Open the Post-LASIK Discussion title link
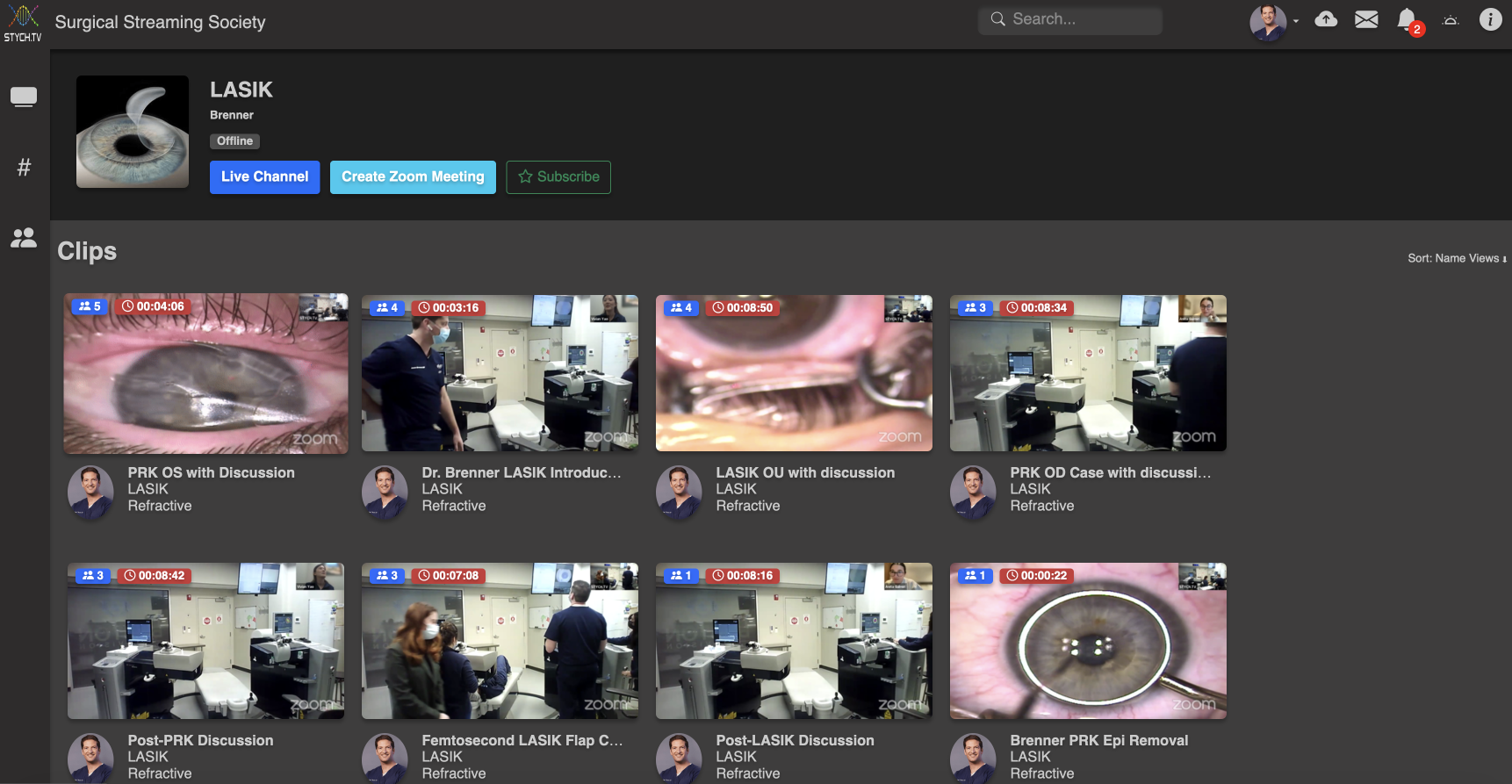Viewport: 1512px width, 784px height. (x=795, y=740)
